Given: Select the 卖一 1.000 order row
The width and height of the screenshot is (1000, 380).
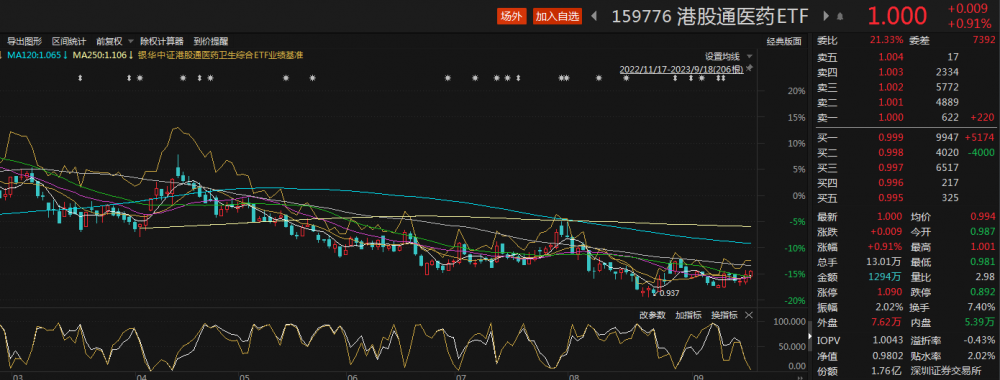Looking at the screenshot, I should (x=906, y=117).
